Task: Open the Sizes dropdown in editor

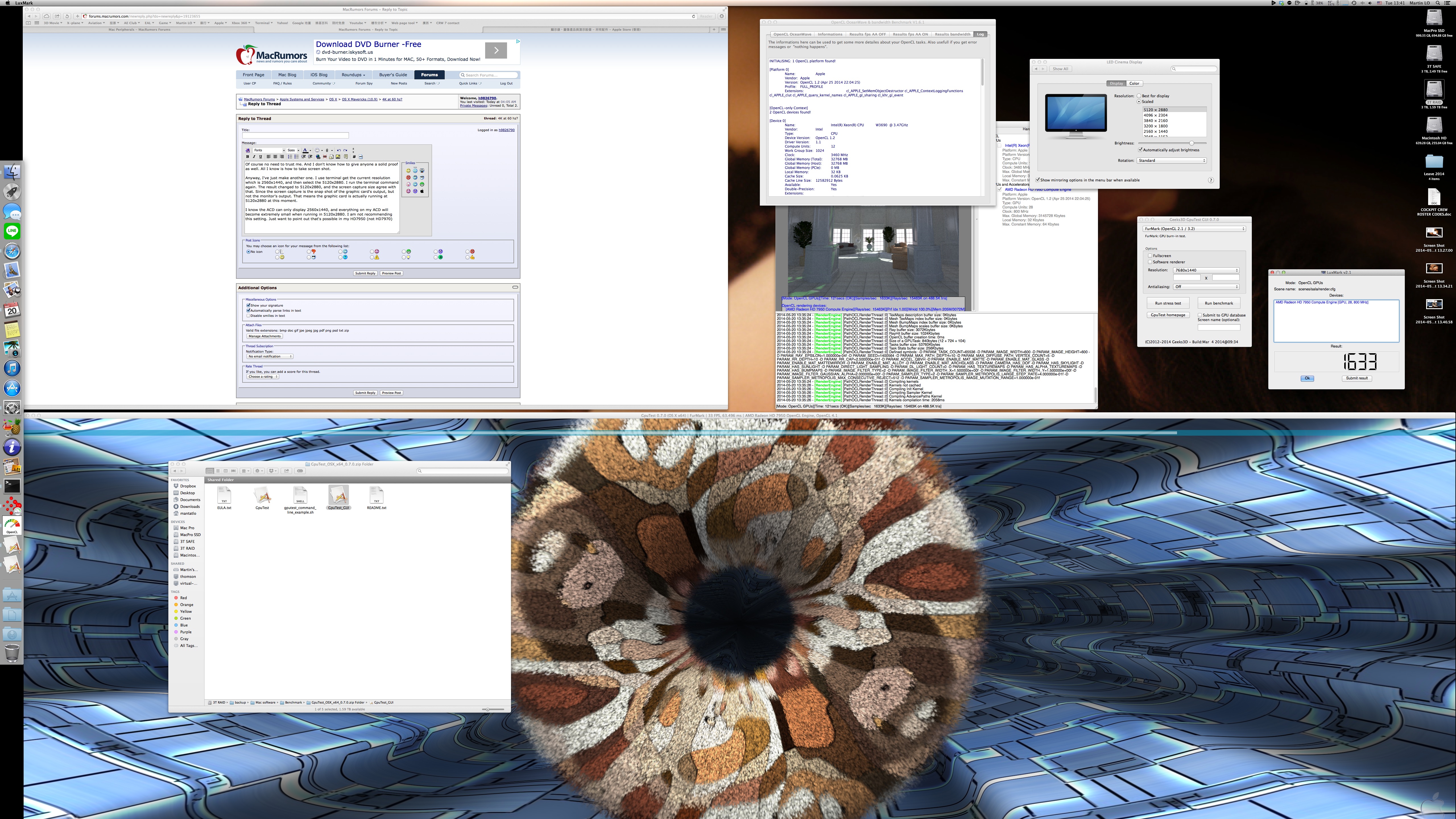Action: coord(293,150)
